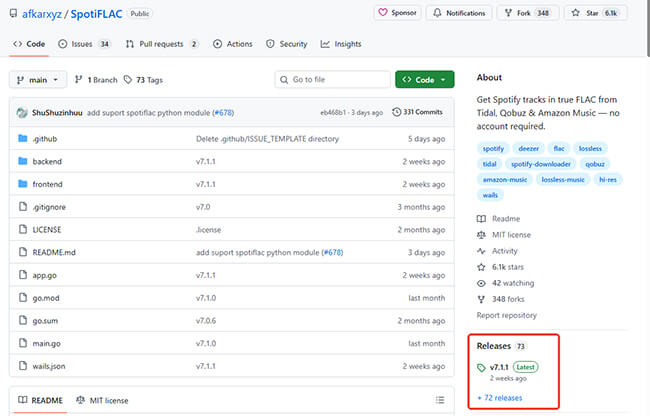The height and width of the screenshot is (416, 650).
Task: Fork the repository button
Action: 527,13
